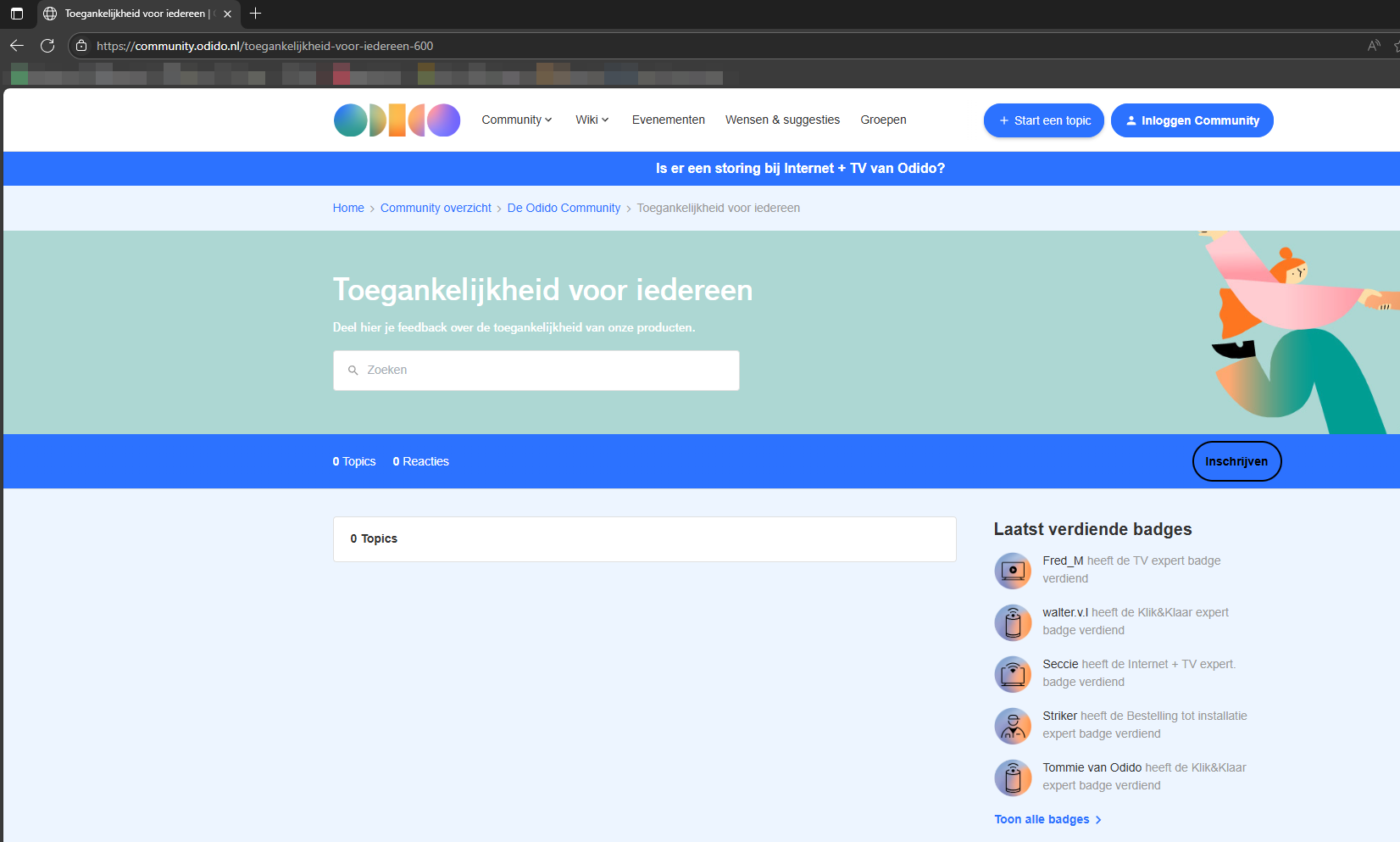Click the 0 Topics counter in blue bar

tap(354, 461)
